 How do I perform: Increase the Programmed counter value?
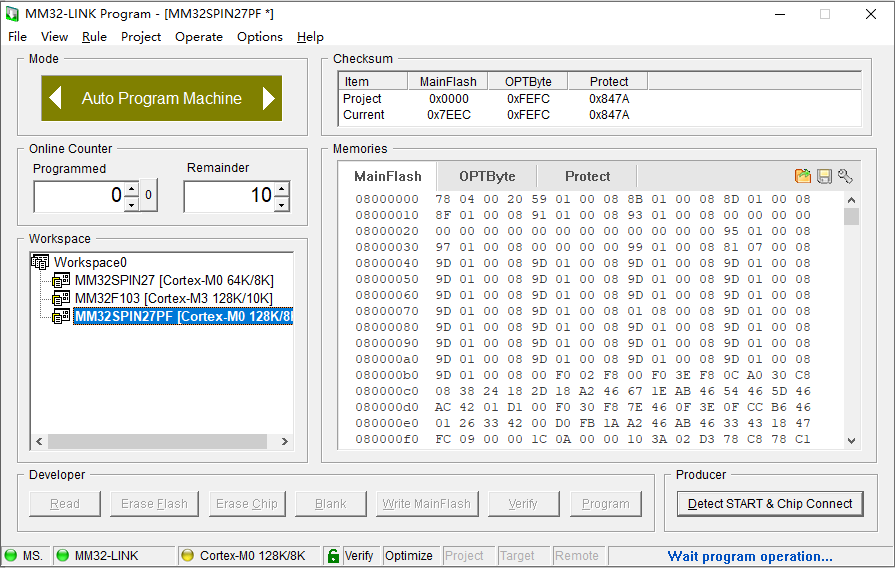(132, 189)
